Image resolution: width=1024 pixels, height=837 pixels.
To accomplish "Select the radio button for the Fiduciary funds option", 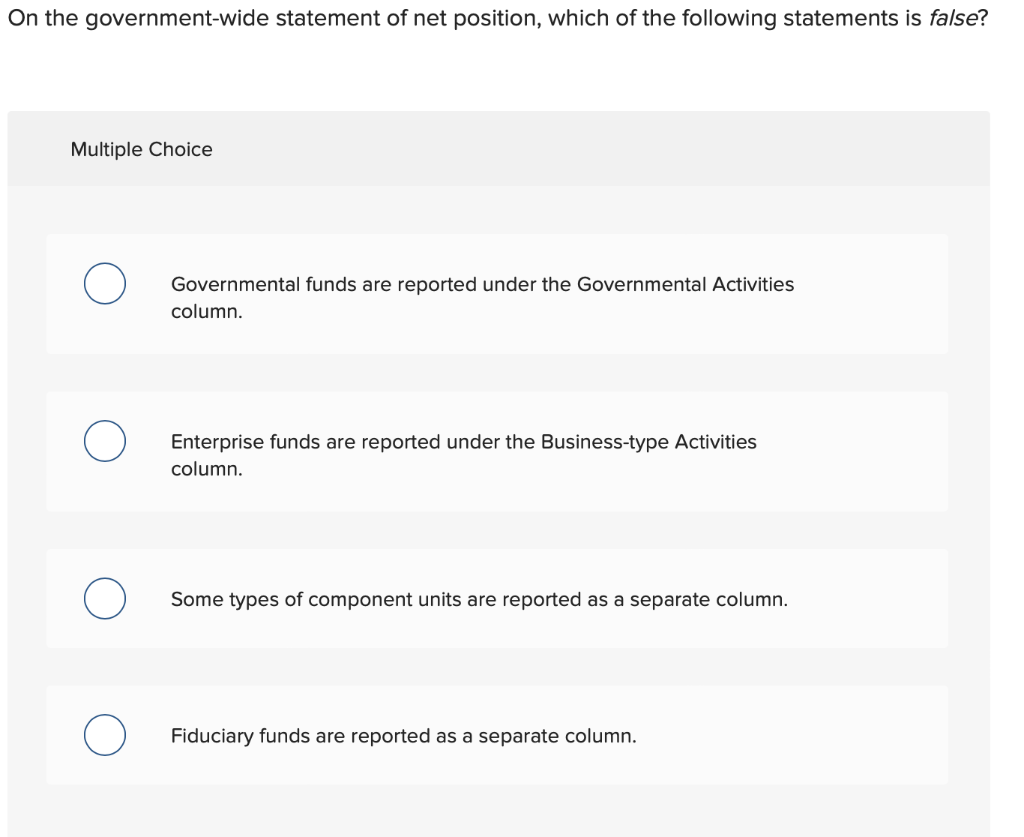I will point(104,735).
